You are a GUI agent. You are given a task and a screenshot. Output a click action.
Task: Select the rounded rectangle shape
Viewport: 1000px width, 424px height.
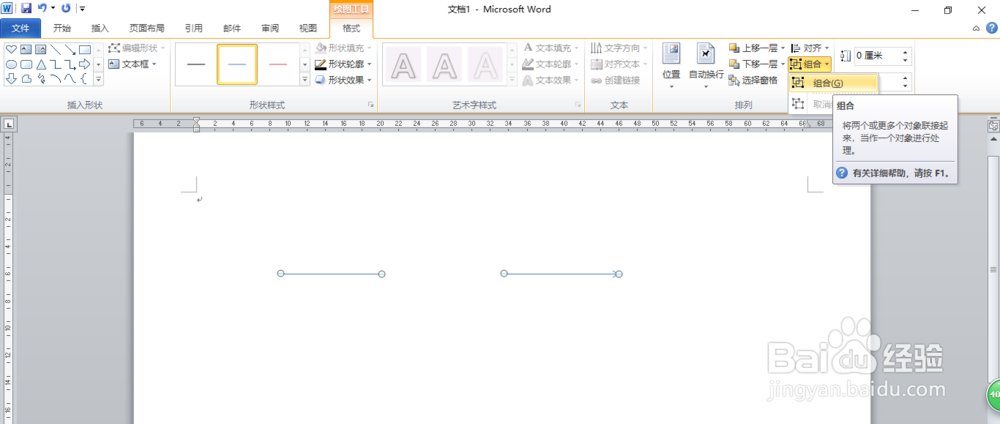[x=26, y=64]
